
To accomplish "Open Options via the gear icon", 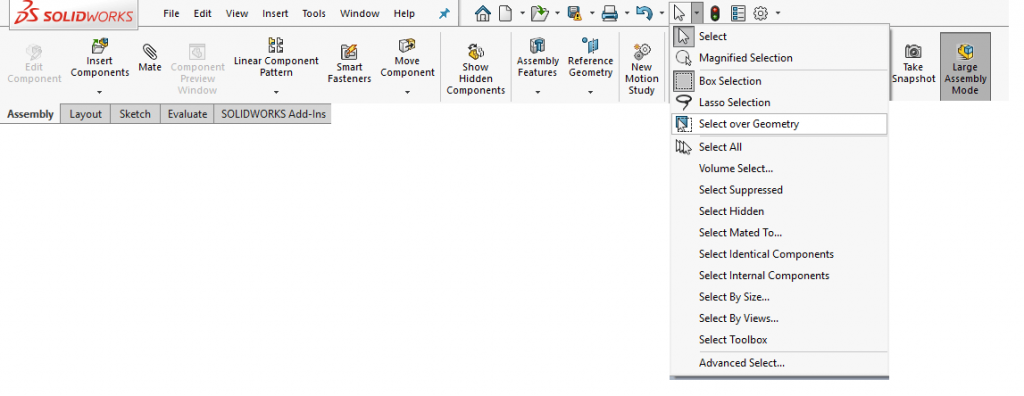I will click(x=760, y=13).
